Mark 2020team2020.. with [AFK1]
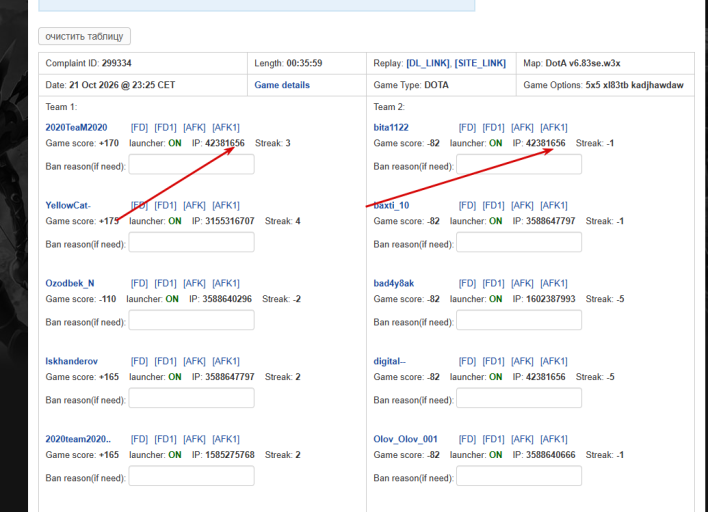The width and height of the screenshot is (708, 512). pyautogui.click(x=226, y=439)
